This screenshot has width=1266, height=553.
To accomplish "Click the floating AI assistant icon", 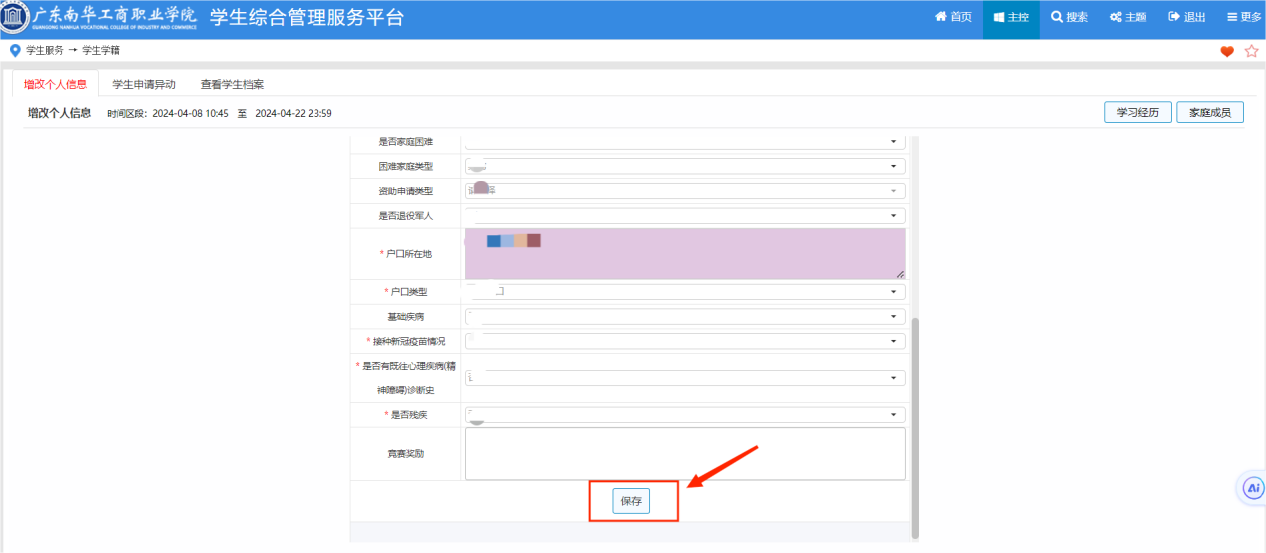I will point(1252,488).
